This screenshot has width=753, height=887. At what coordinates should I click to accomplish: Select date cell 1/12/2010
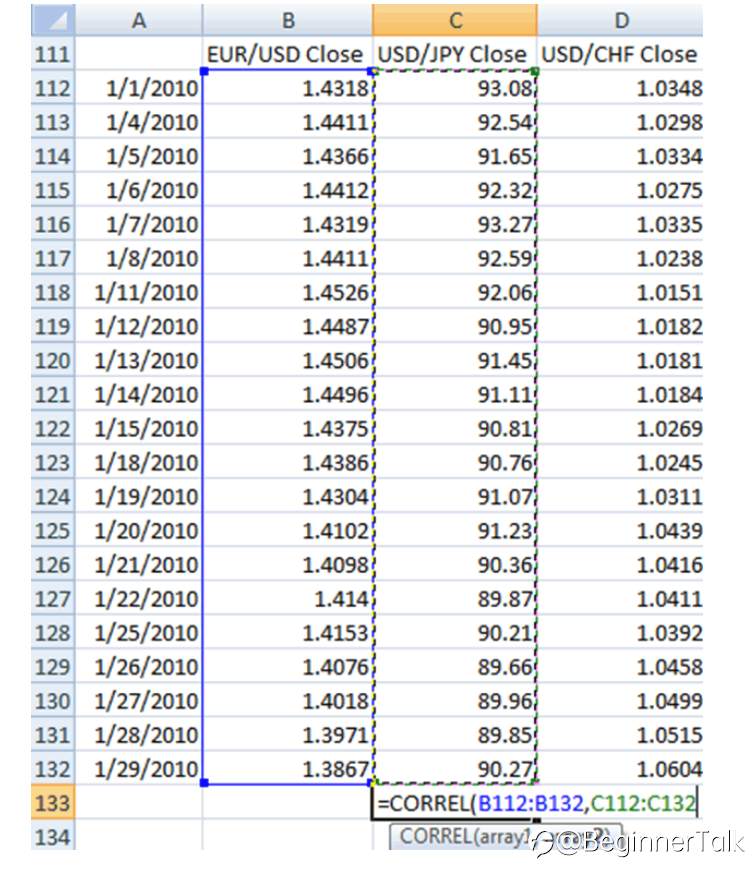coord(139,326)
